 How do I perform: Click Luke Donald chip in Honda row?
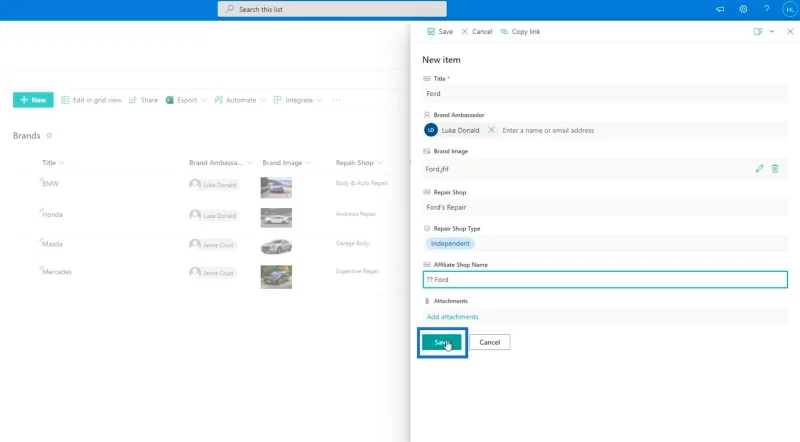point(213,215)
